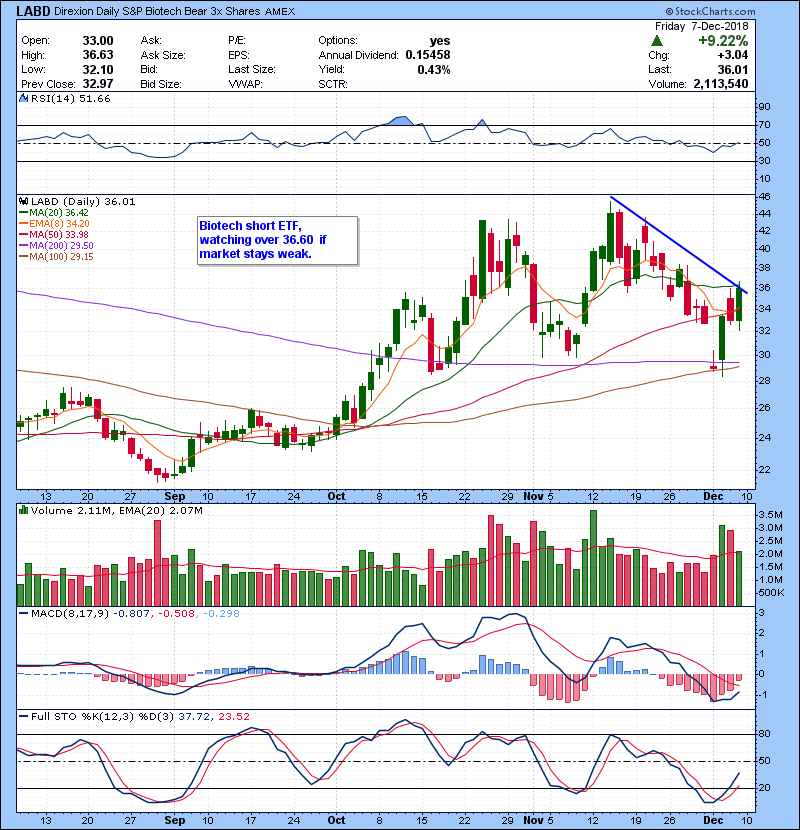Click the RSI(14) 51.66 label
The image size is (800, 830).
pos(70,98)
